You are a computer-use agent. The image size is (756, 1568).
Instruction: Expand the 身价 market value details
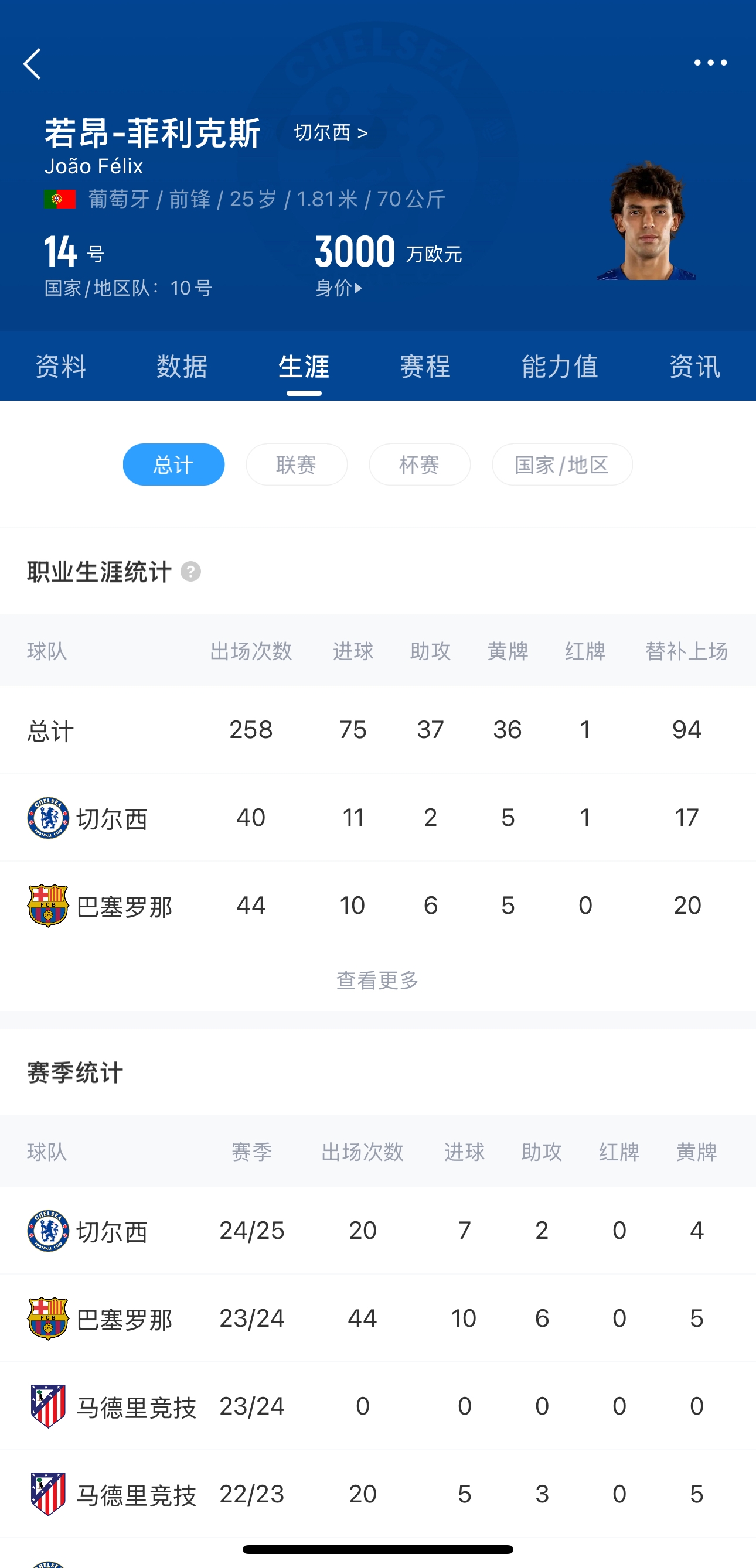click(x=339, y=288)
